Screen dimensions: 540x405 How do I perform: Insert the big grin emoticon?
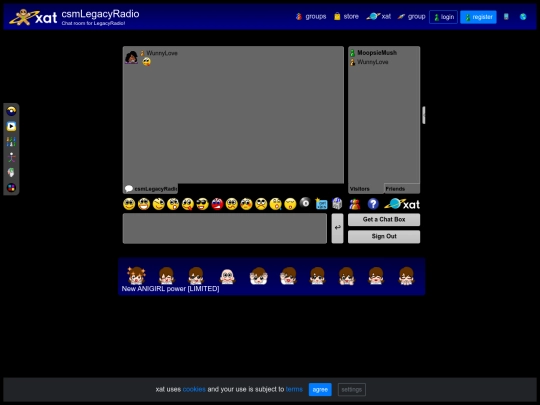pyautogui.click(x=144, y=204)
